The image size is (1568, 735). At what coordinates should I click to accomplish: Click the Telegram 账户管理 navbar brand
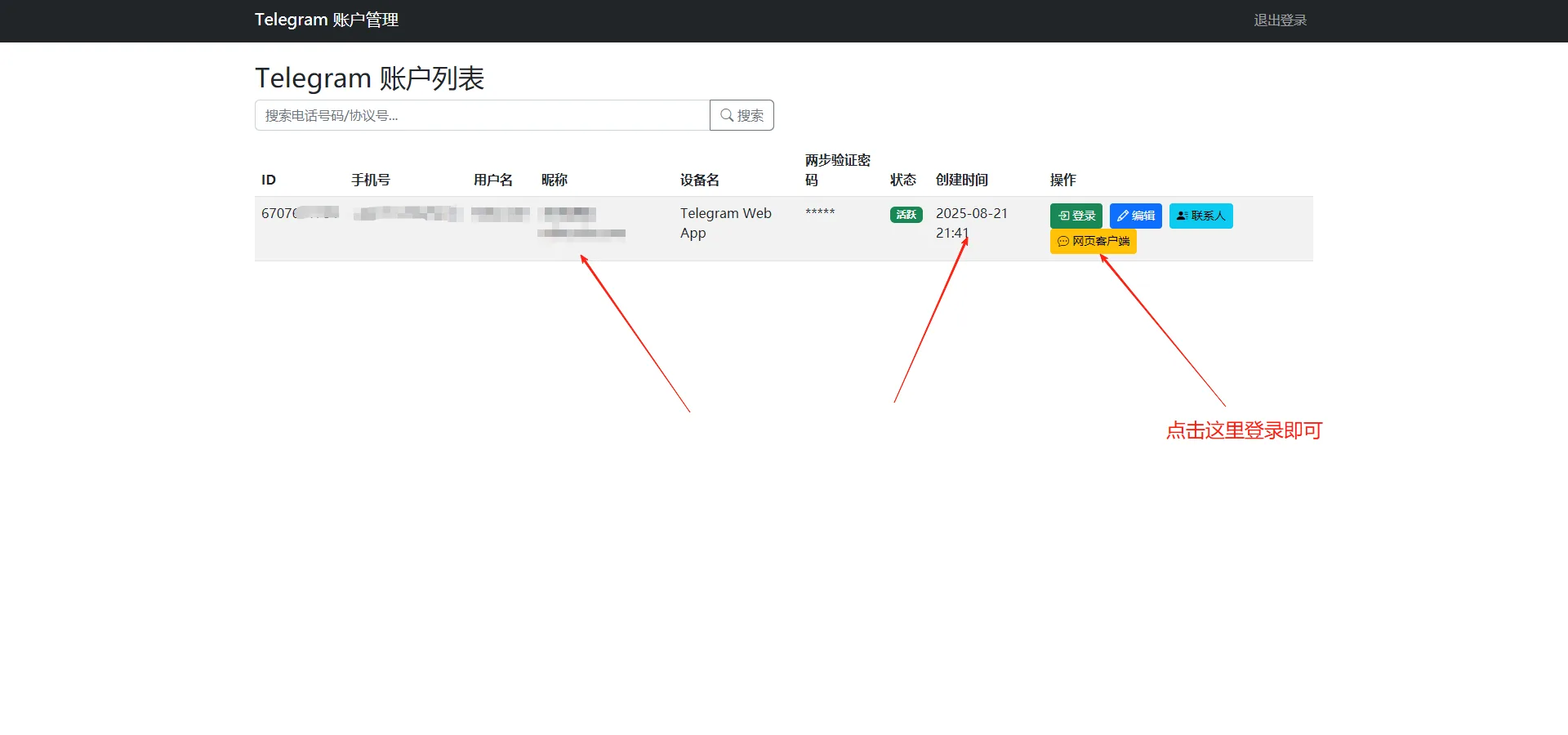click(326, 20)
